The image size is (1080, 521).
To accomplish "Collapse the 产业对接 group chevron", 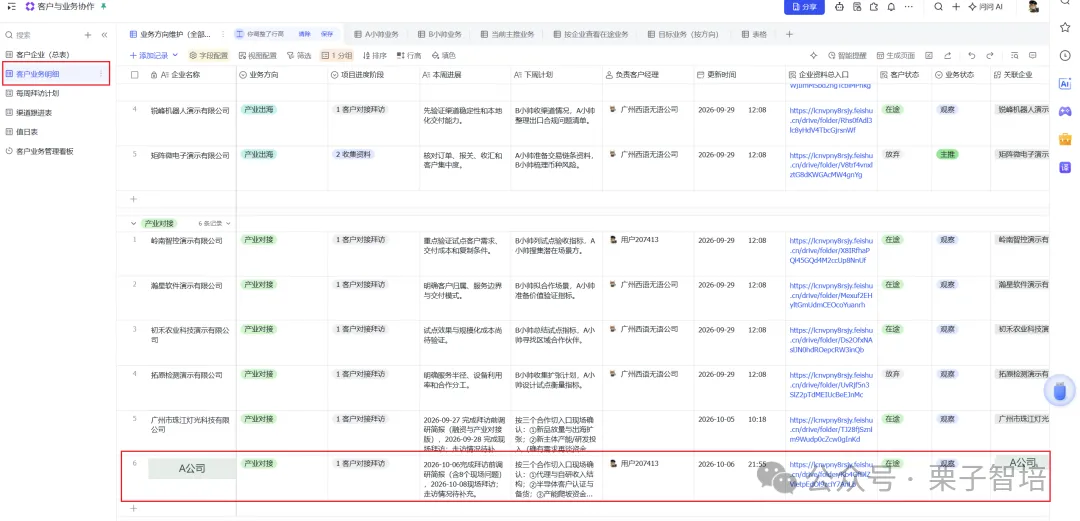I will [x=134, y=223].
